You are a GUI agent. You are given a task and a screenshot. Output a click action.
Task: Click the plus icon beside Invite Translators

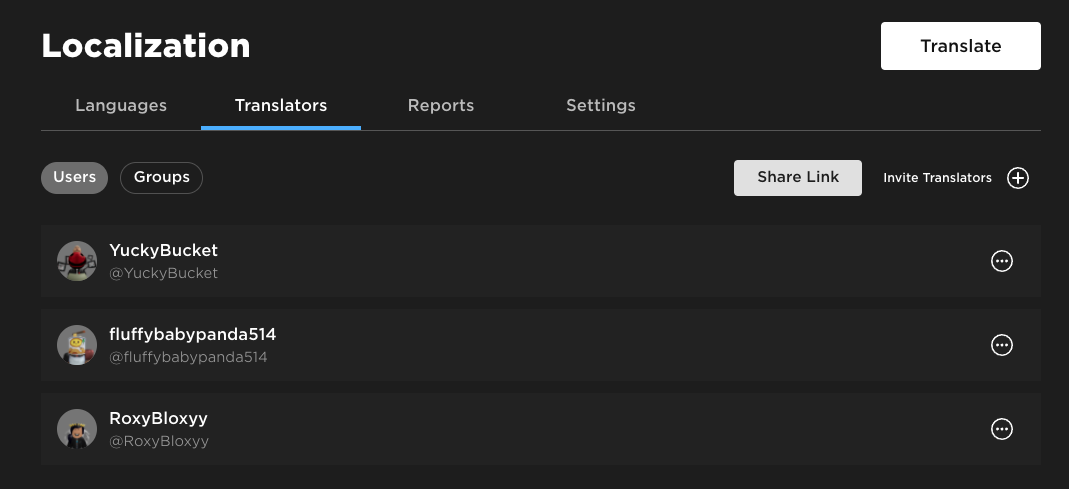pos(1017,178)
